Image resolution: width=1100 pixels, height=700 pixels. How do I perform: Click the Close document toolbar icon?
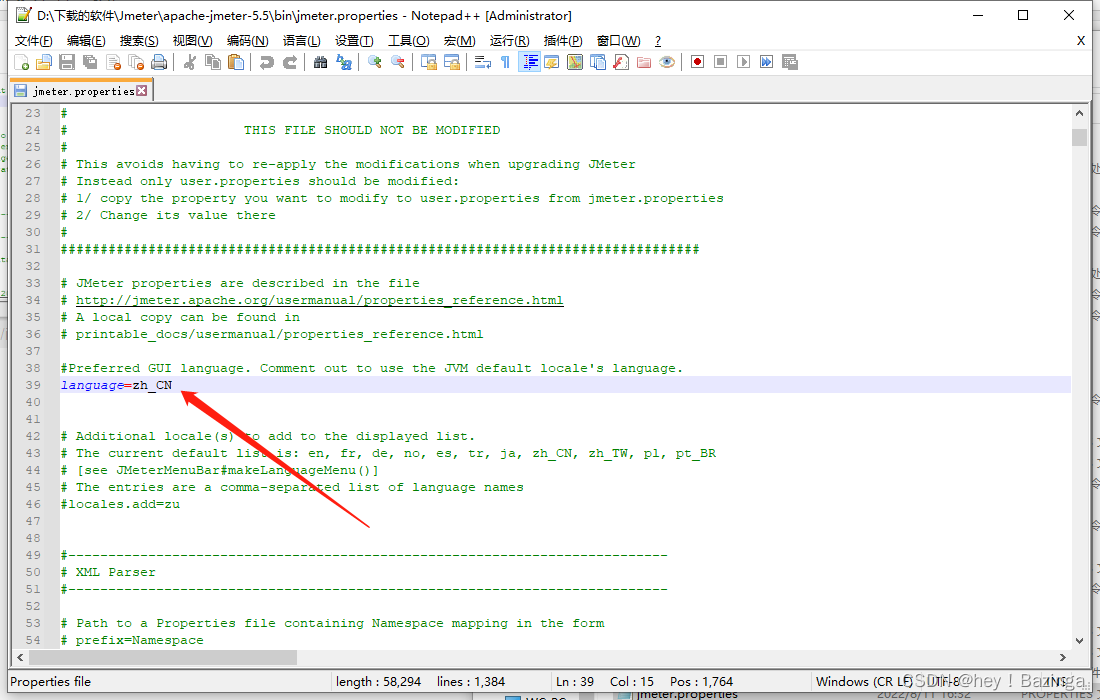[114, 62]
